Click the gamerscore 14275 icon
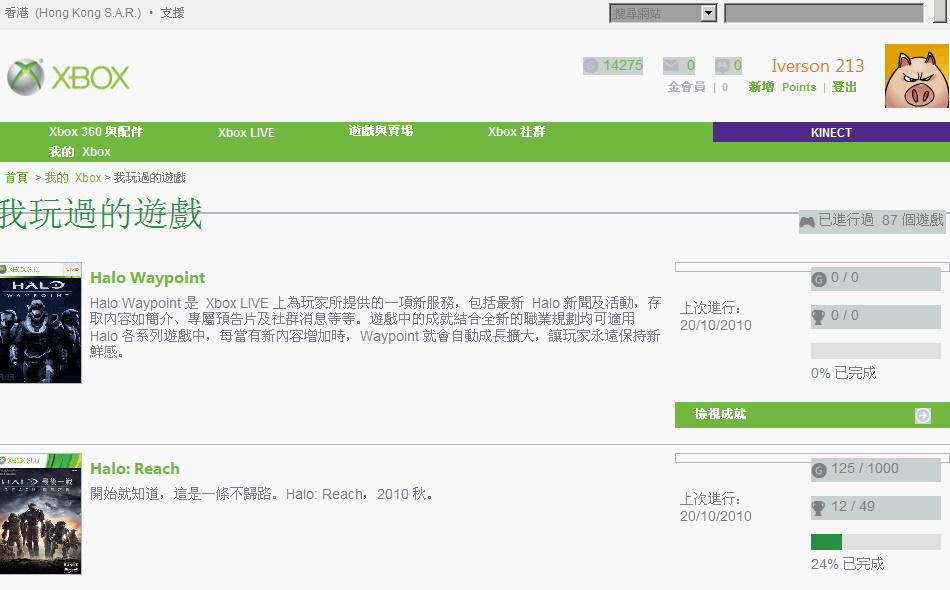This screenshot has width=950, height=590. [591, 66]
